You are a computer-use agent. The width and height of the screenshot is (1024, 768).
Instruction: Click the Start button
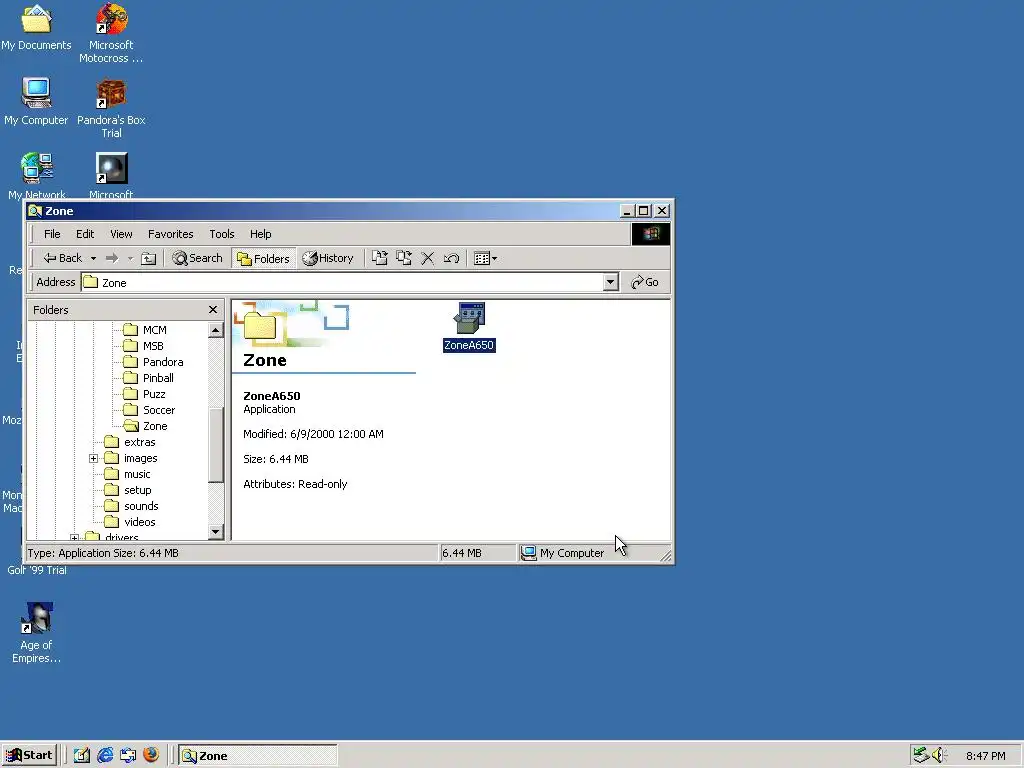click(x=29, y=756)
